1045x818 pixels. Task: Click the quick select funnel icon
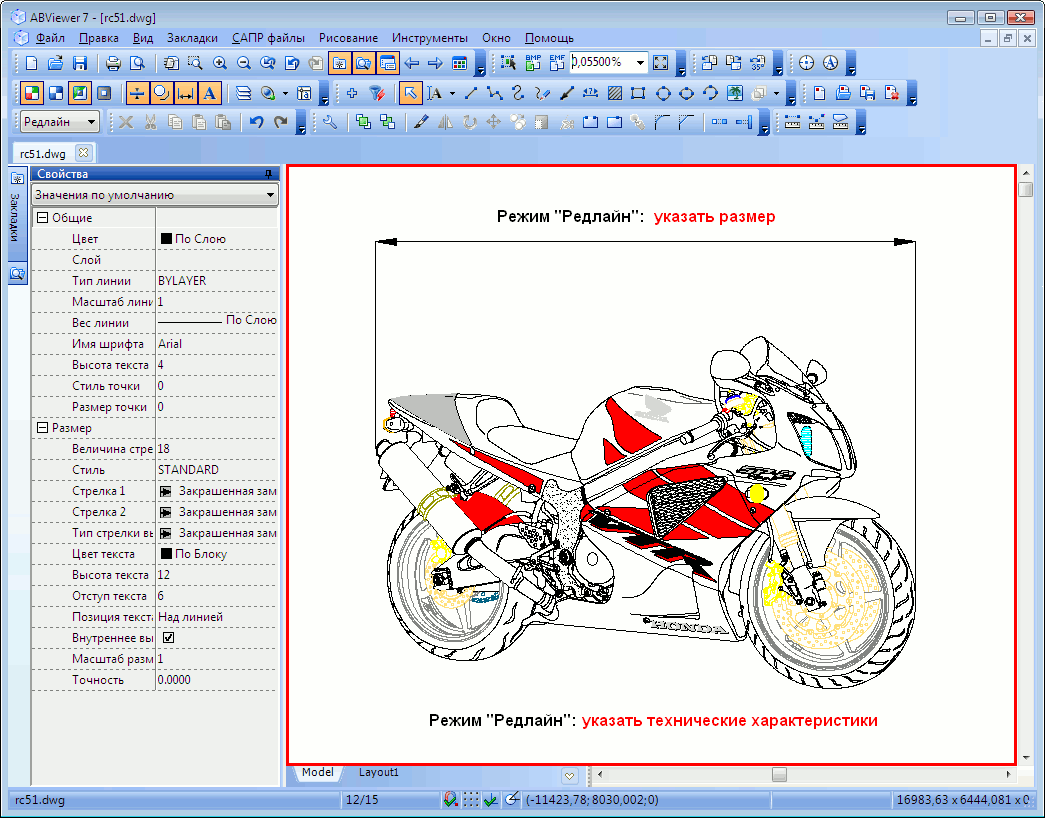point(377,93)
